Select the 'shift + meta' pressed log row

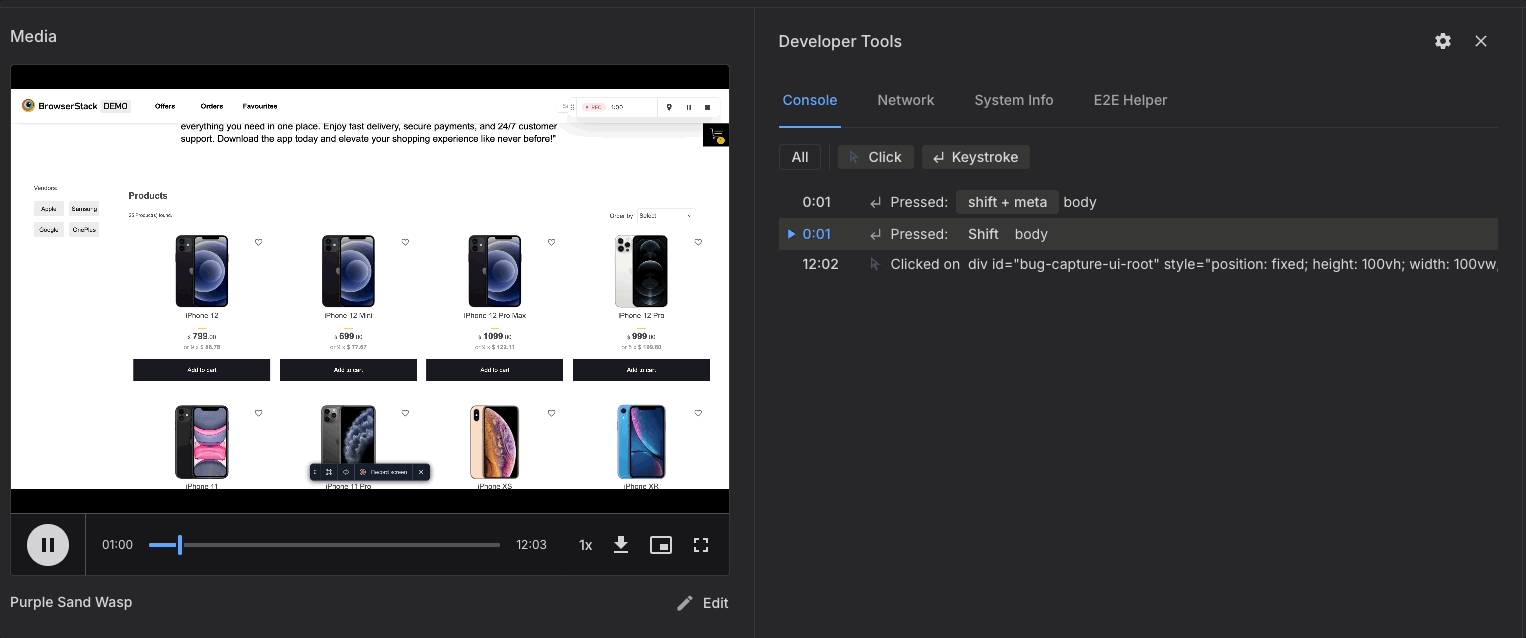[1138, 202]
